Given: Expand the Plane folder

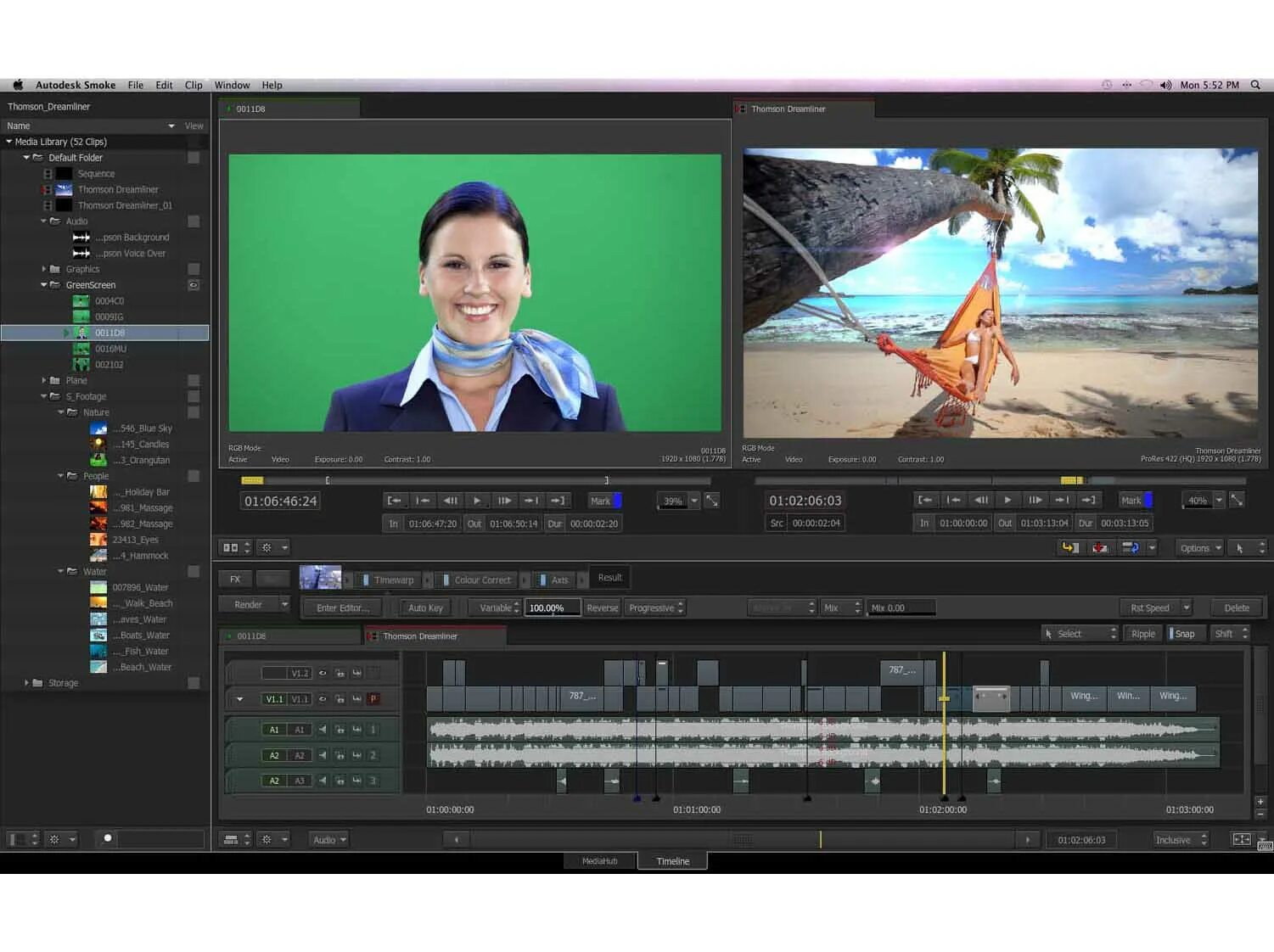Looking at the screenshot, I should pos(44,381).
